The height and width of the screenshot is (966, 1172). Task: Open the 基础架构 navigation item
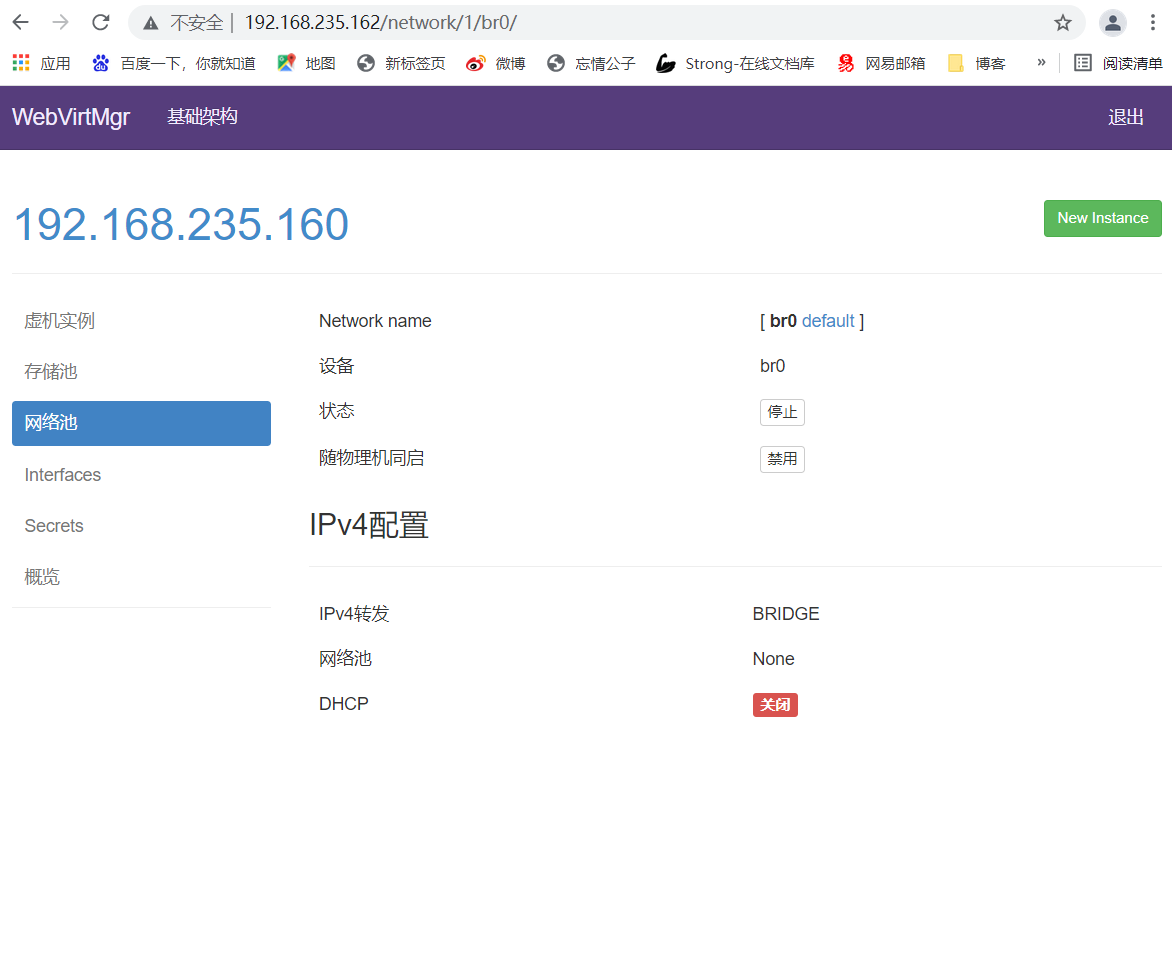(202, 117)
